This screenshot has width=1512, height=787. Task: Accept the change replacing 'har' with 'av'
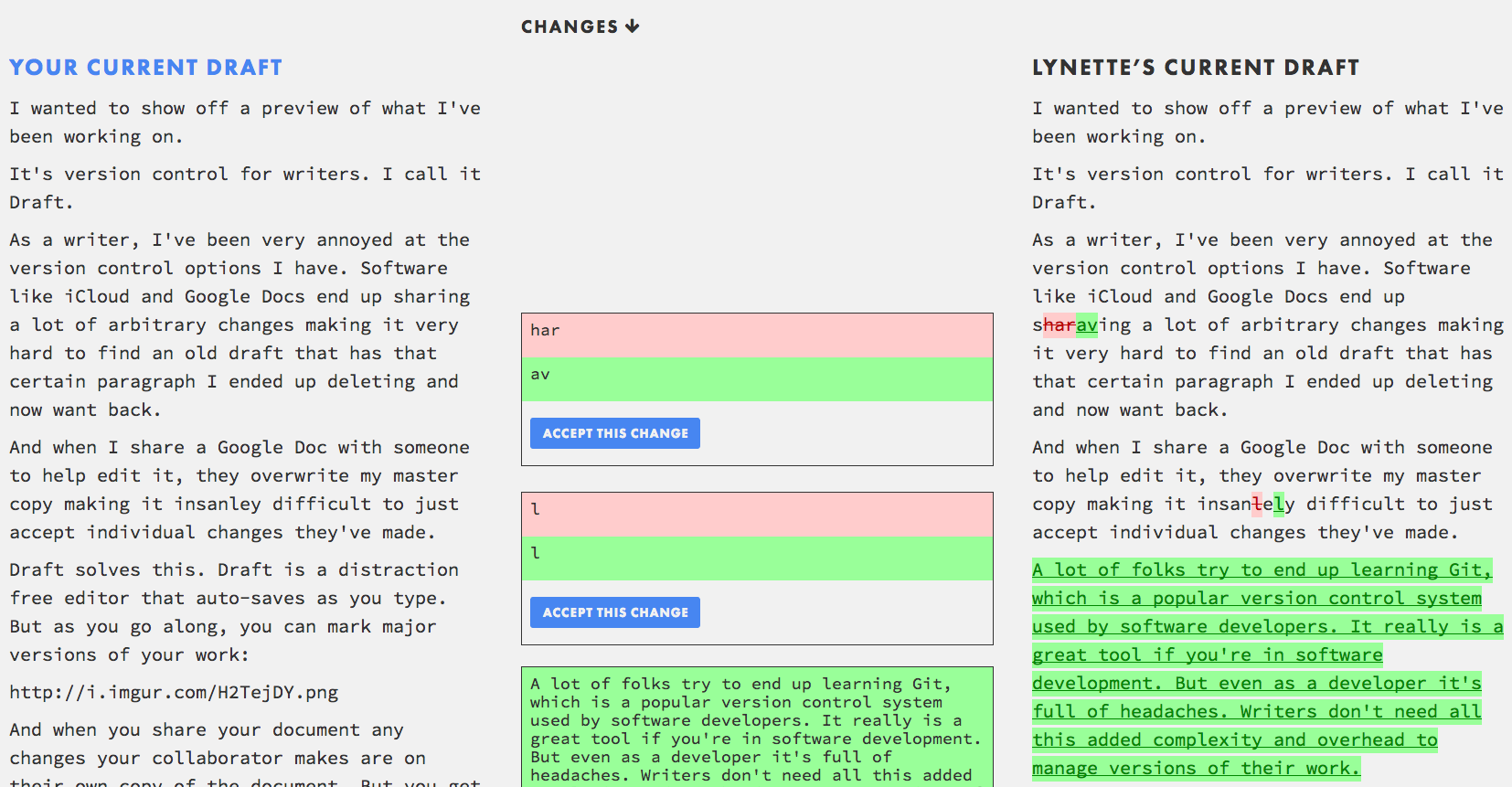[615, 433]
